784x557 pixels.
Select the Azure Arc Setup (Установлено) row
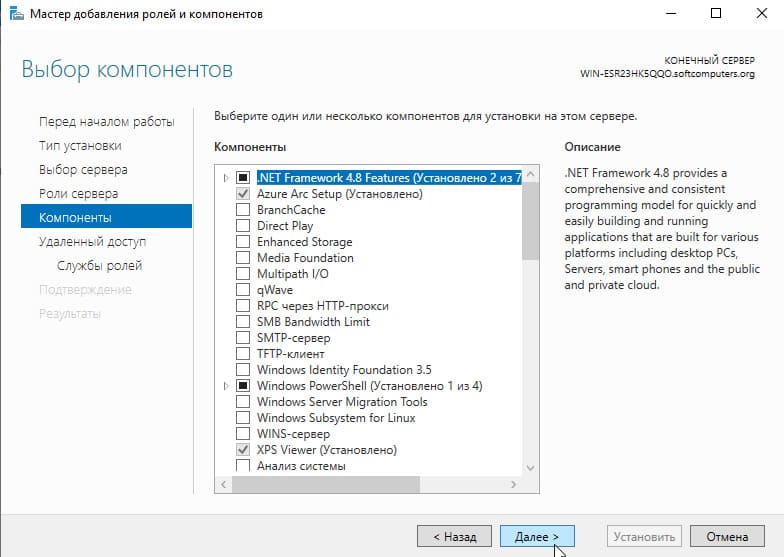click(x=340, y=194)
